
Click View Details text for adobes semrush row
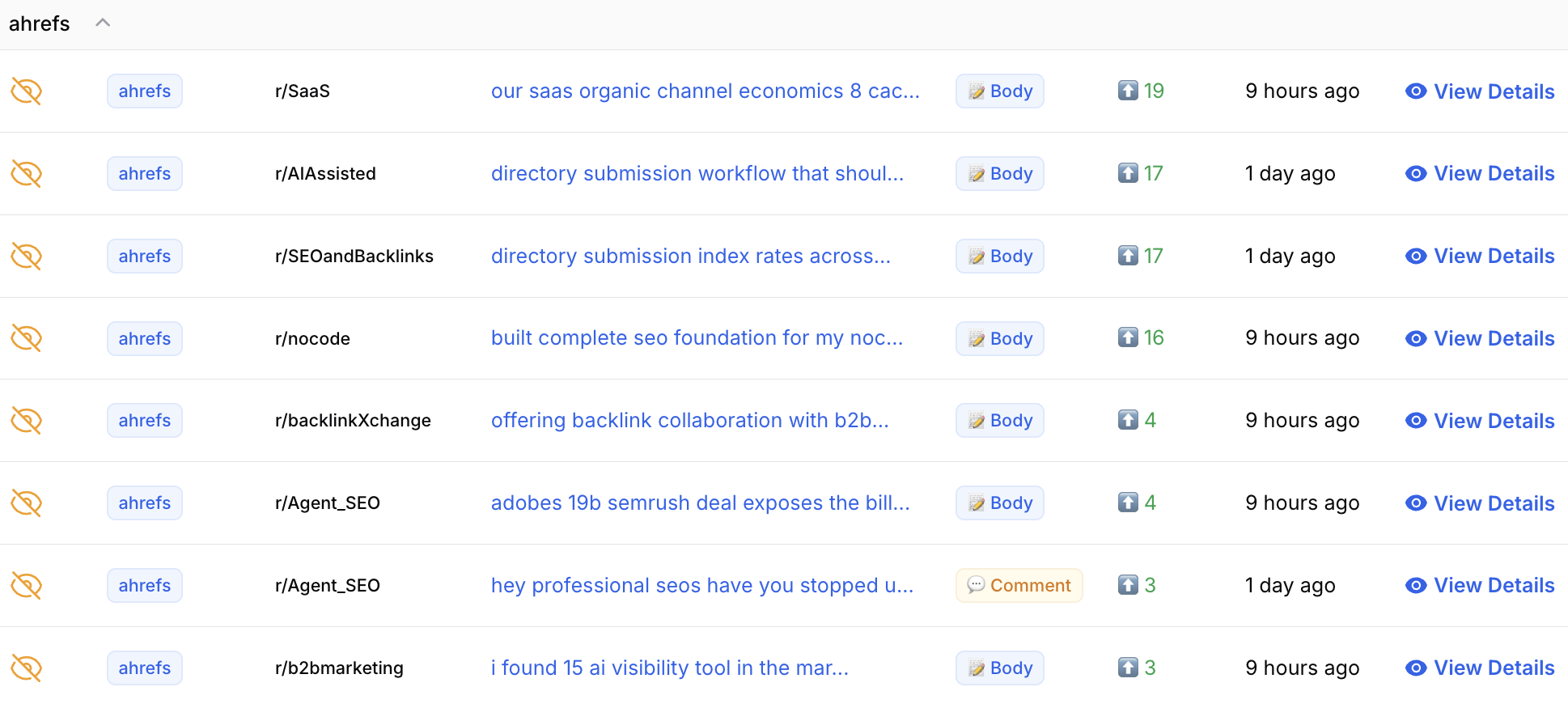[1494, 503]
